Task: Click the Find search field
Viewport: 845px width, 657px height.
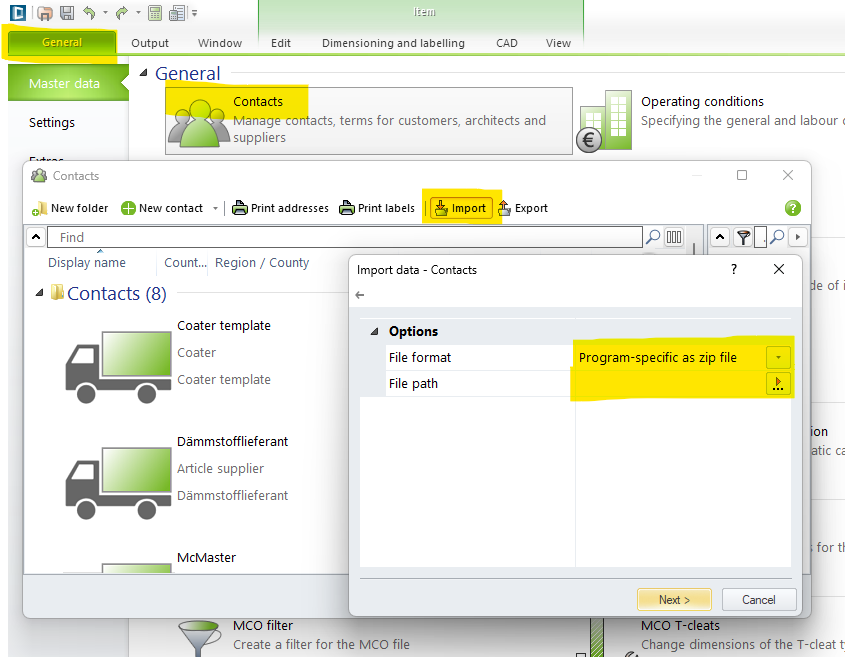Action: pyautogui.click(x=340, y=237)
